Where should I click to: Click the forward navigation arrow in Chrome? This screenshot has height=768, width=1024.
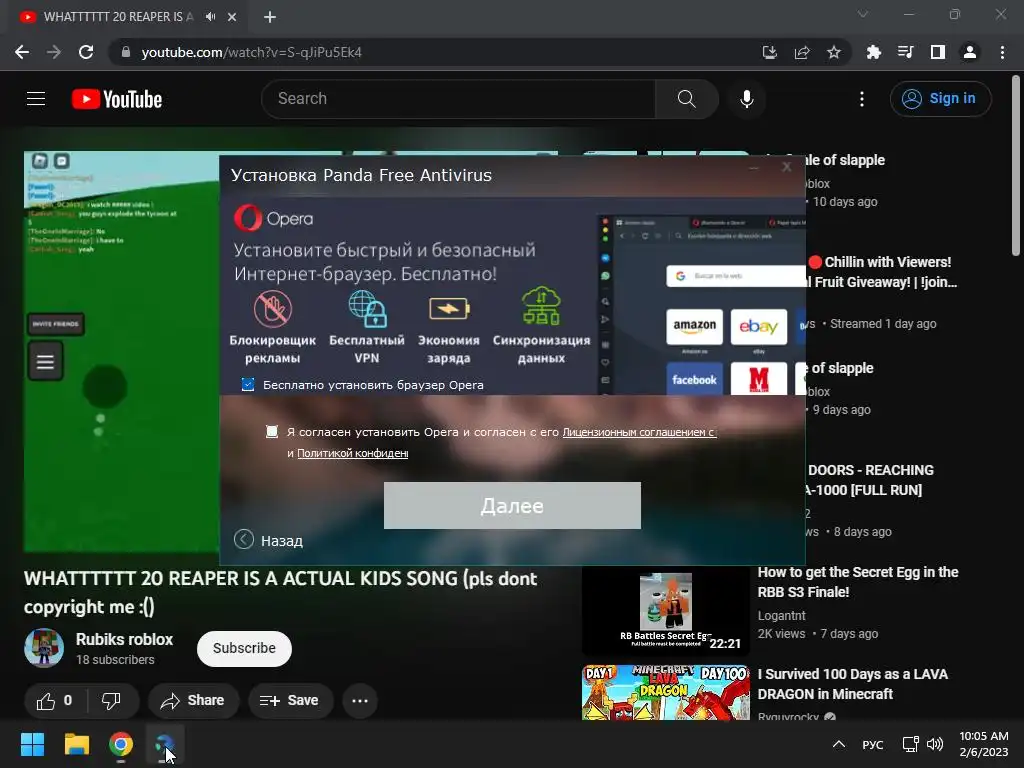tap(54, 52)
